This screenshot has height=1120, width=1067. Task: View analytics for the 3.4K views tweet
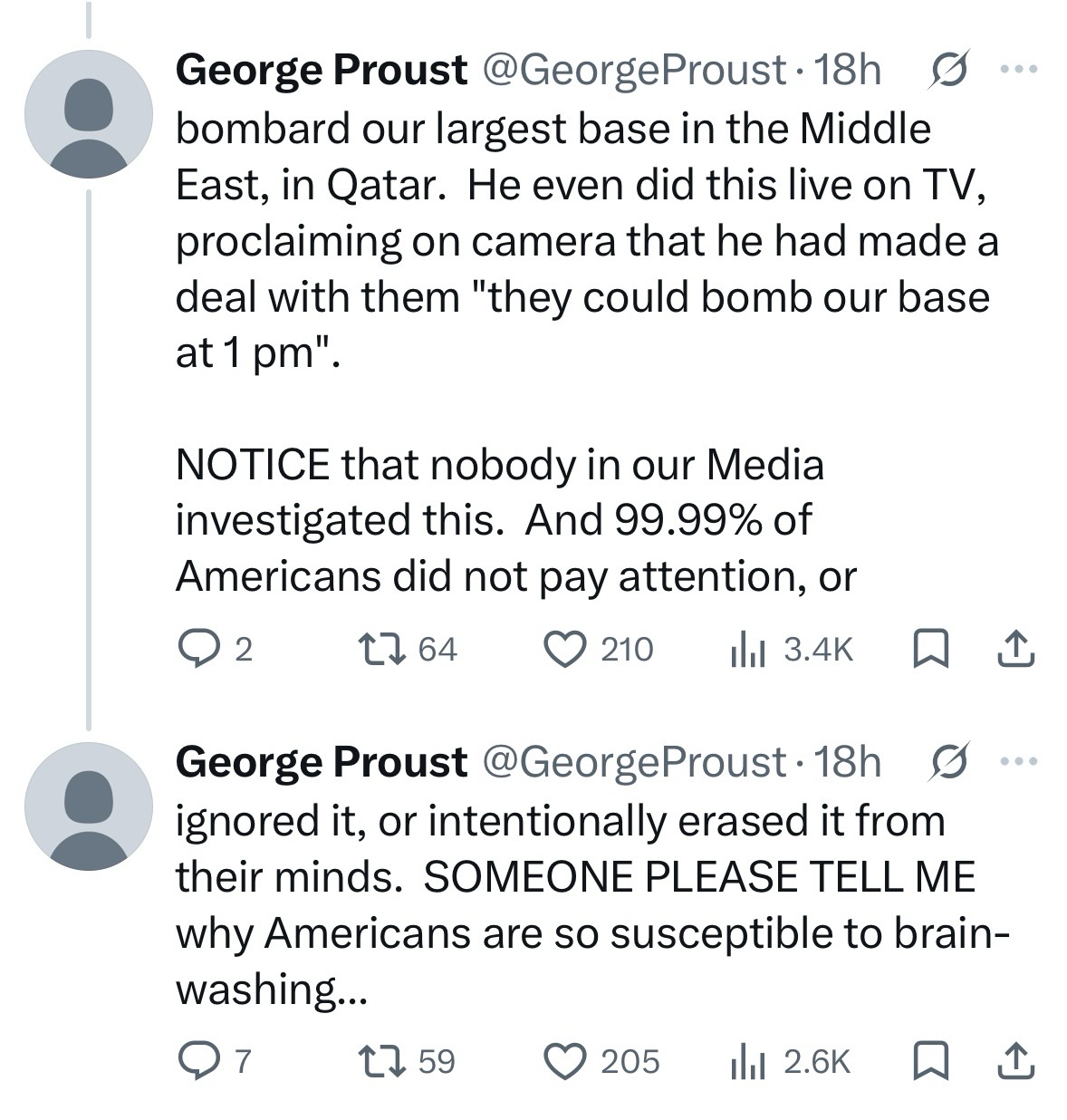(748, 649)
